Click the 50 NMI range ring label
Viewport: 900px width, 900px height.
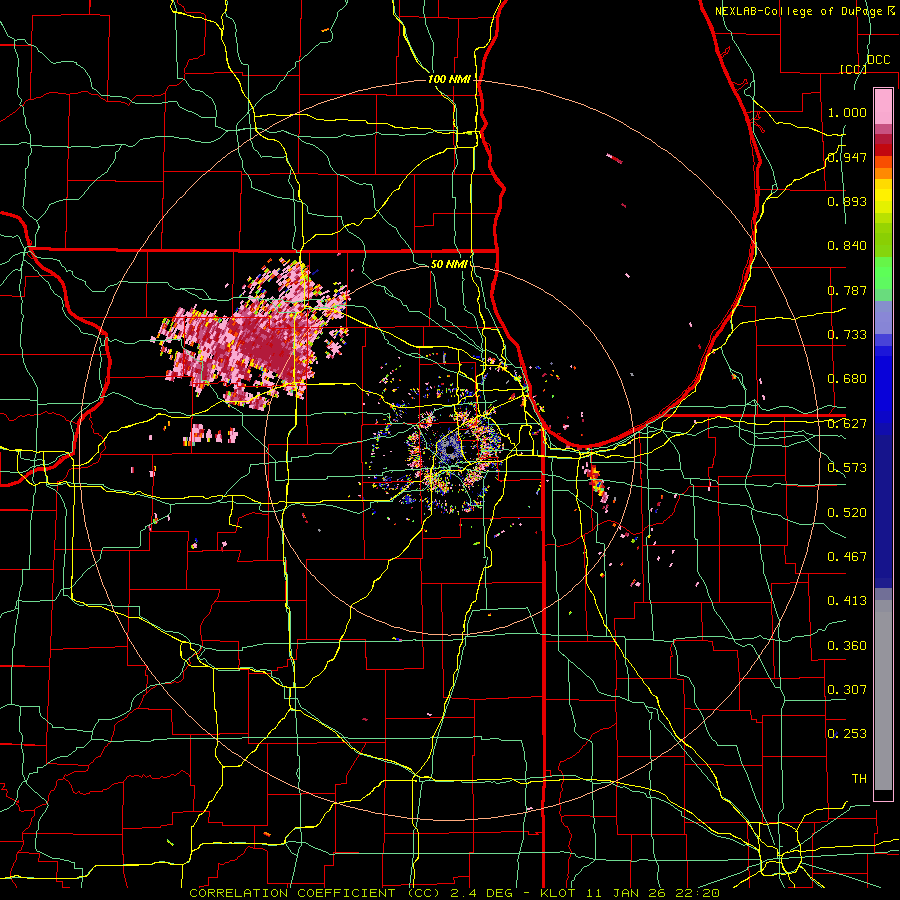[449, 264]
